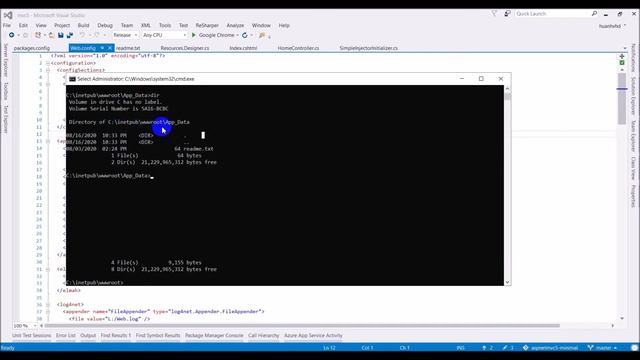Close the Web.config tab
640x360 pixels.
coord(109,48)
